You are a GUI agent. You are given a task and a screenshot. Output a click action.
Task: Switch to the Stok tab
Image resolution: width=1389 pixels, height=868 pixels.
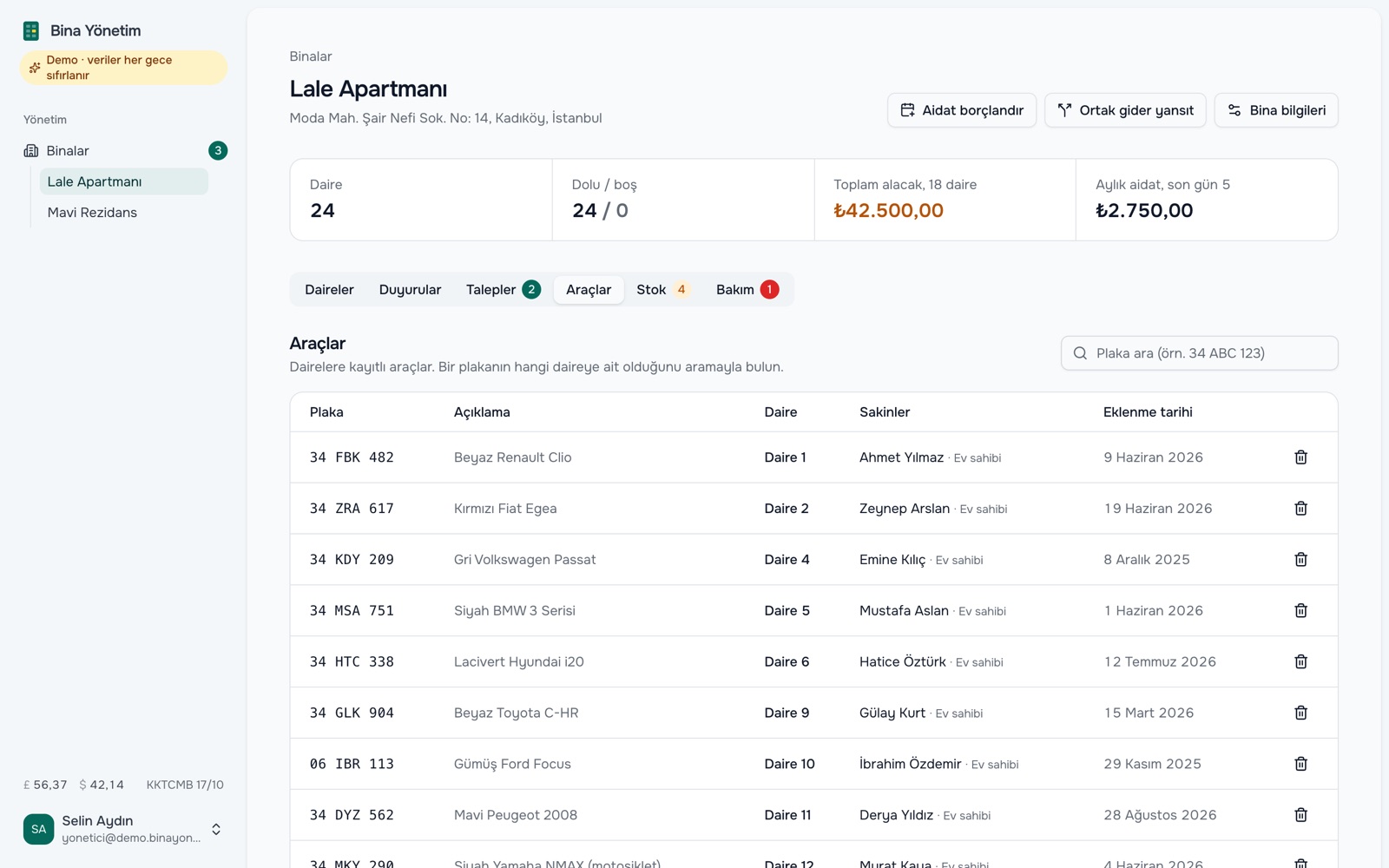(x=663, y=290)
